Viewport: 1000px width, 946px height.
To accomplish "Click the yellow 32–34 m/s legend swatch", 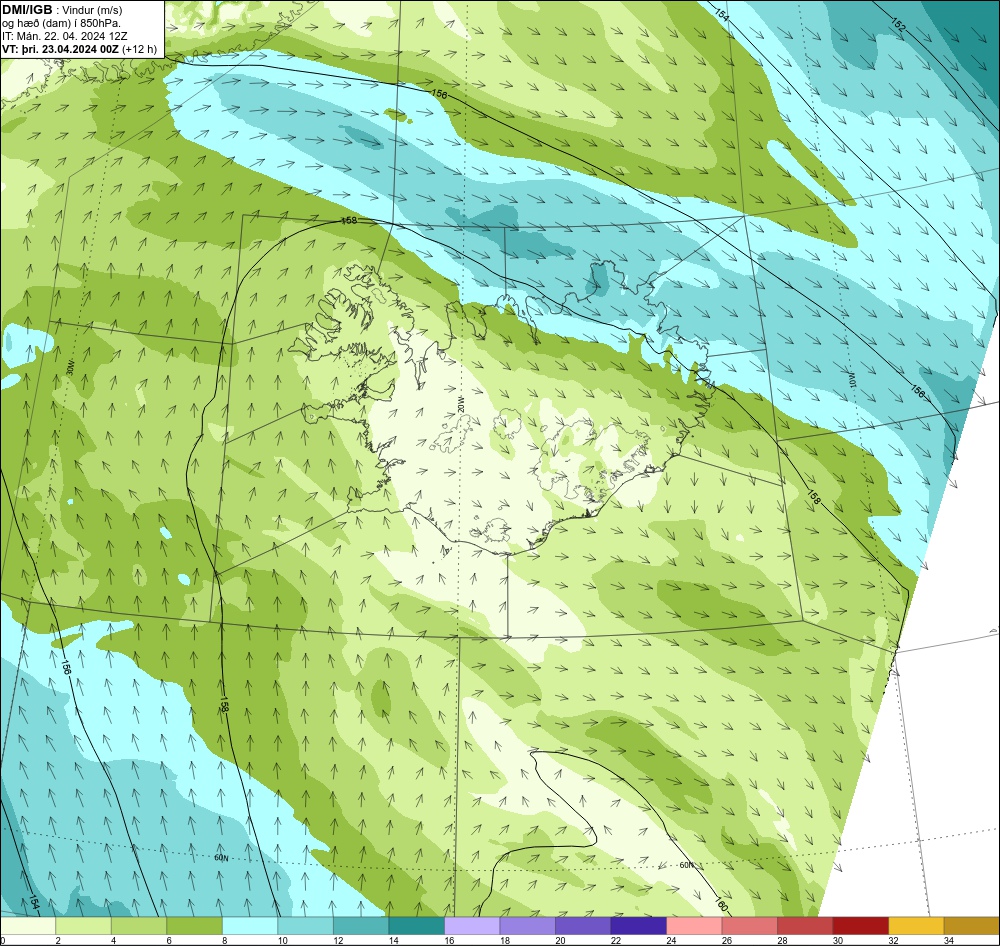I will point(916,926).
